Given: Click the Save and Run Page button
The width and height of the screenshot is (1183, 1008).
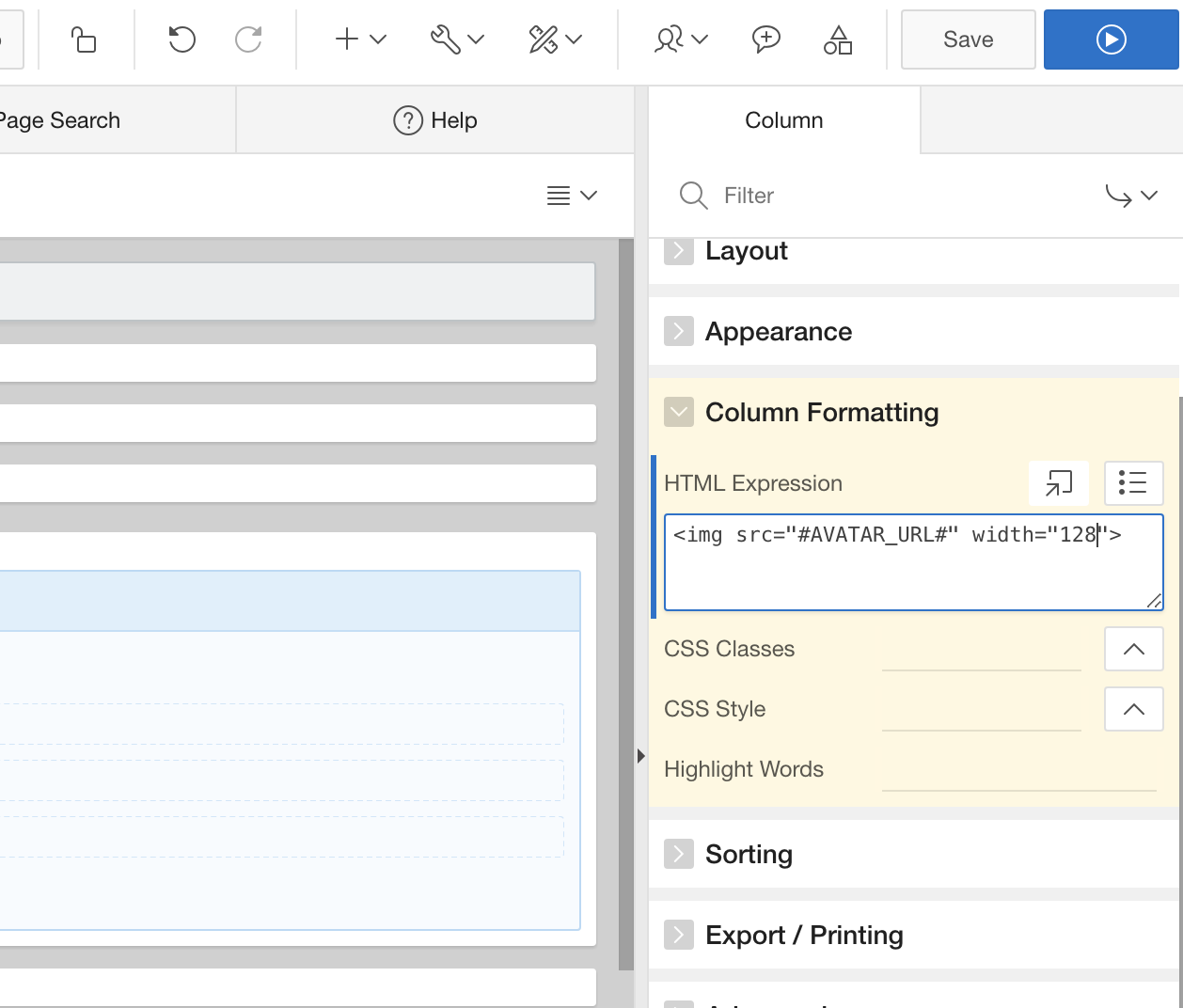Looking at the screenshot, I should (1111, 39).
